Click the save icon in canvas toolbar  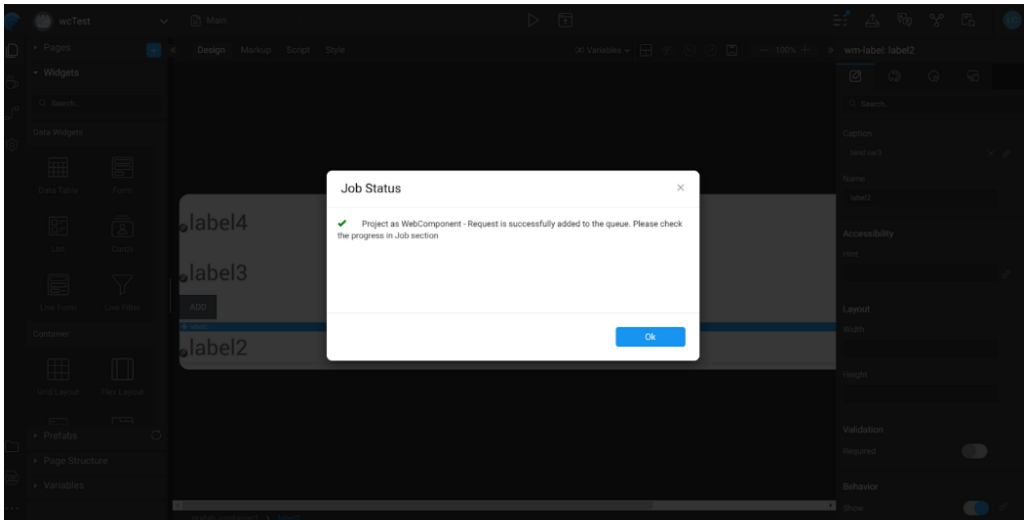[x=732, y=50]
